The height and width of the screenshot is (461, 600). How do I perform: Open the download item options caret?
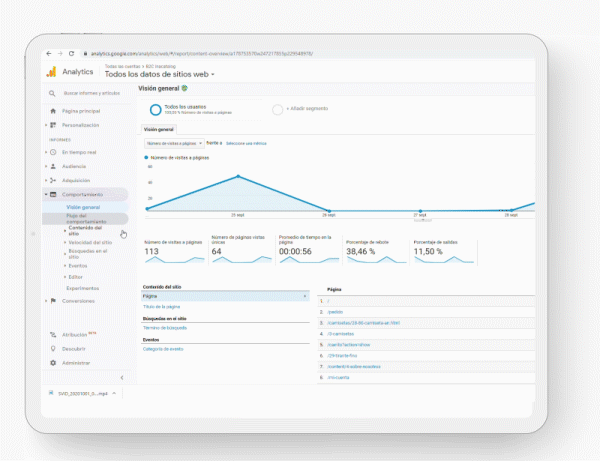point(114,393)
